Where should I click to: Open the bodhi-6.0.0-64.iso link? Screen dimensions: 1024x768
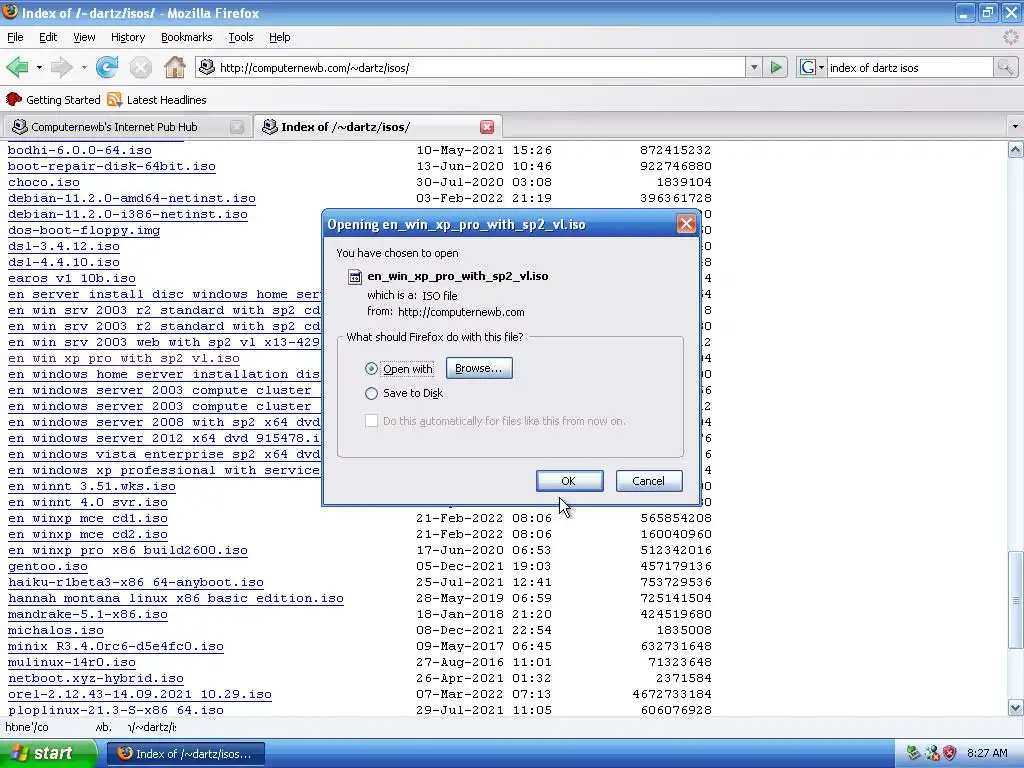tap(80, 150)
